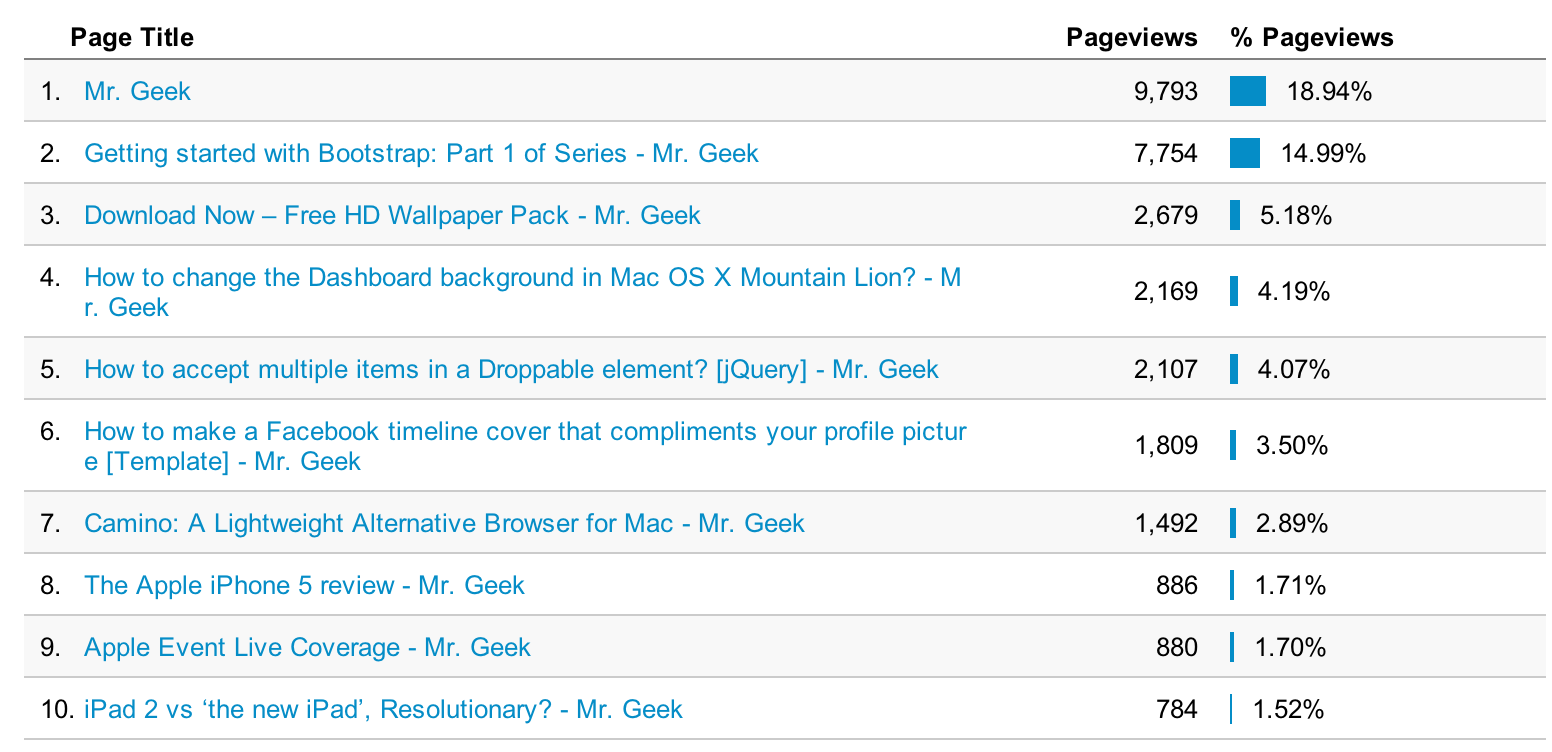Click the Pageviews column header

(1132, 37)
